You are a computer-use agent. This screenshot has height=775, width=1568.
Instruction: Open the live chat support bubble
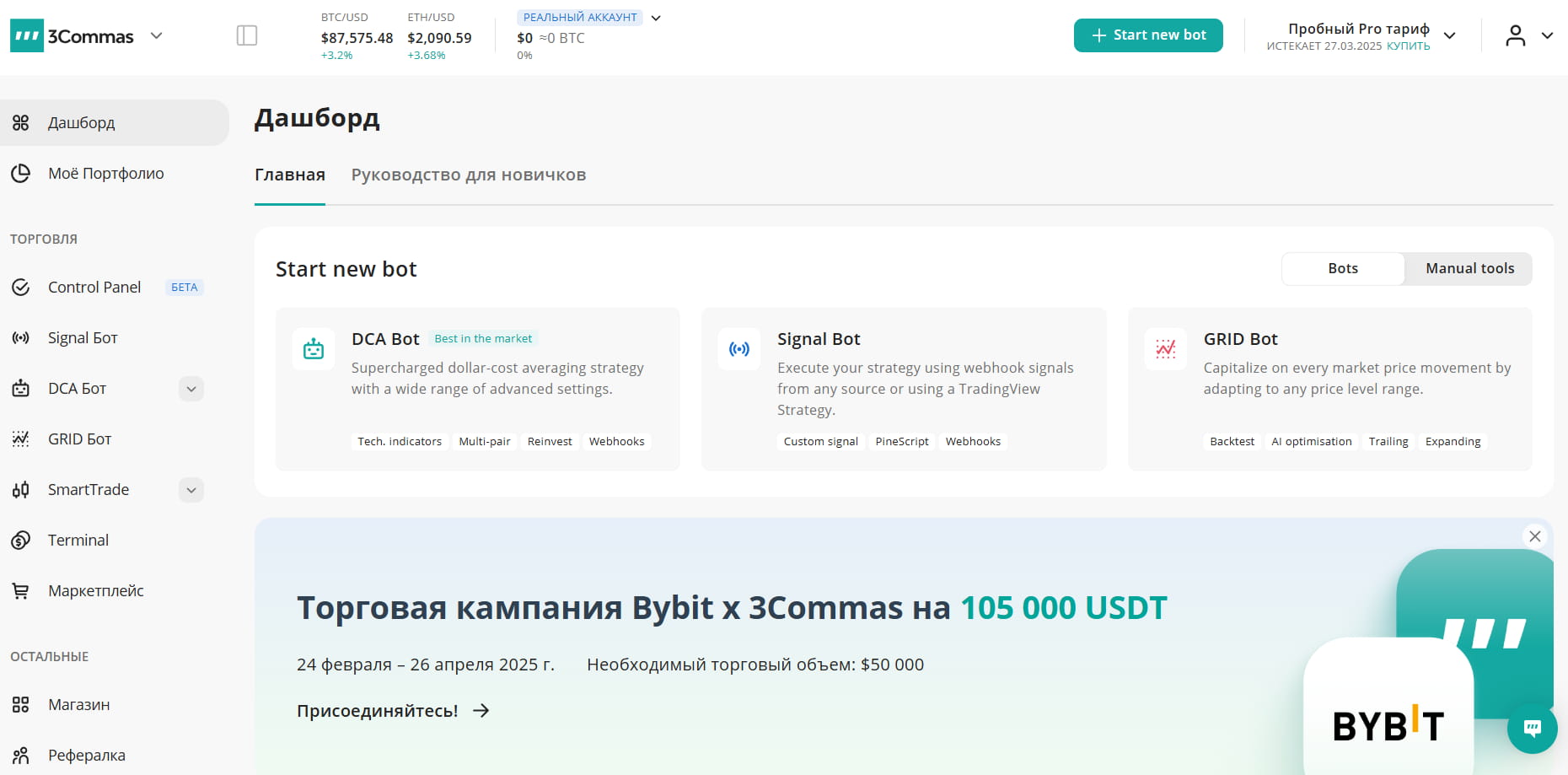point(1533,729)
